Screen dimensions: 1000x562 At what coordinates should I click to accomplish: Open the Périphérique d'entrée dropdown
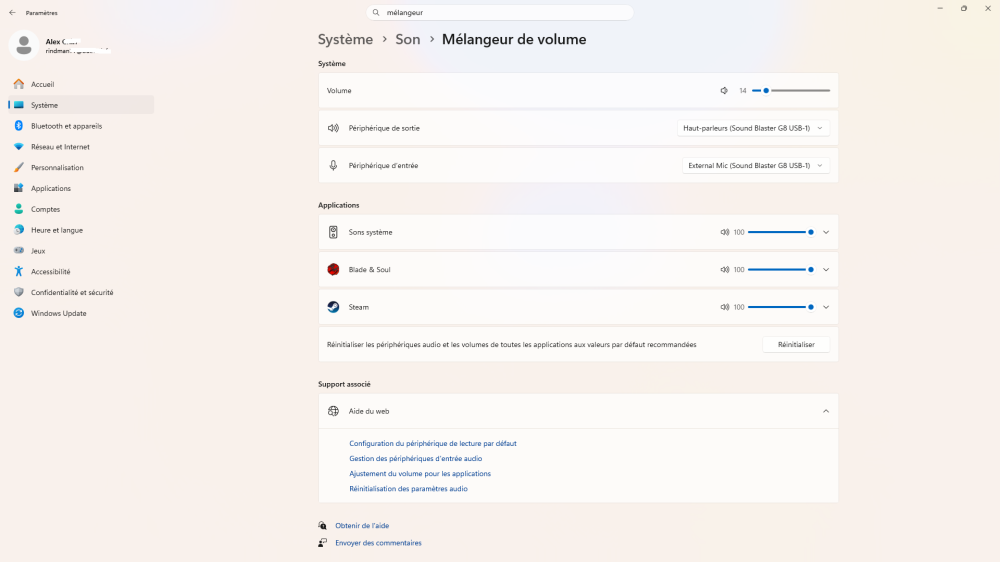pyautogui.click(x=756, y=165)
